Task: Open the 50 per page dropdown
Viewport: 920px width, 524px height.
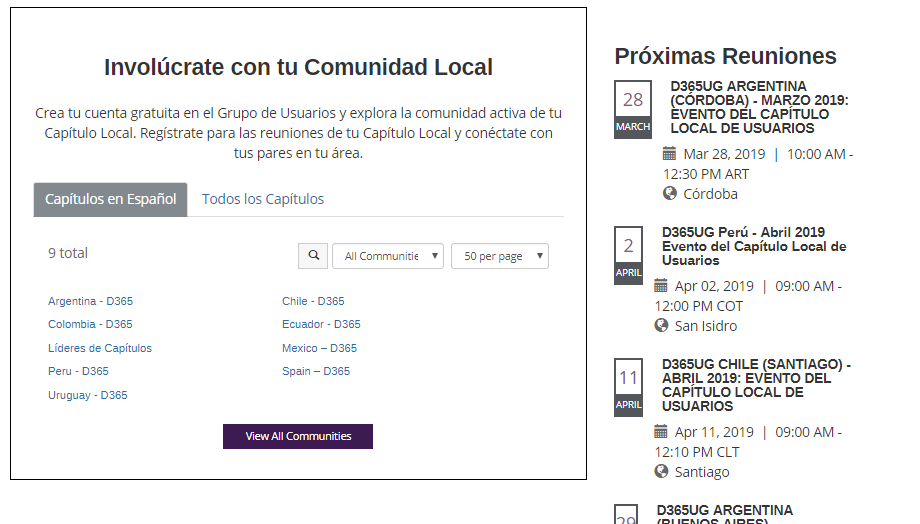Action: point(500,256)
